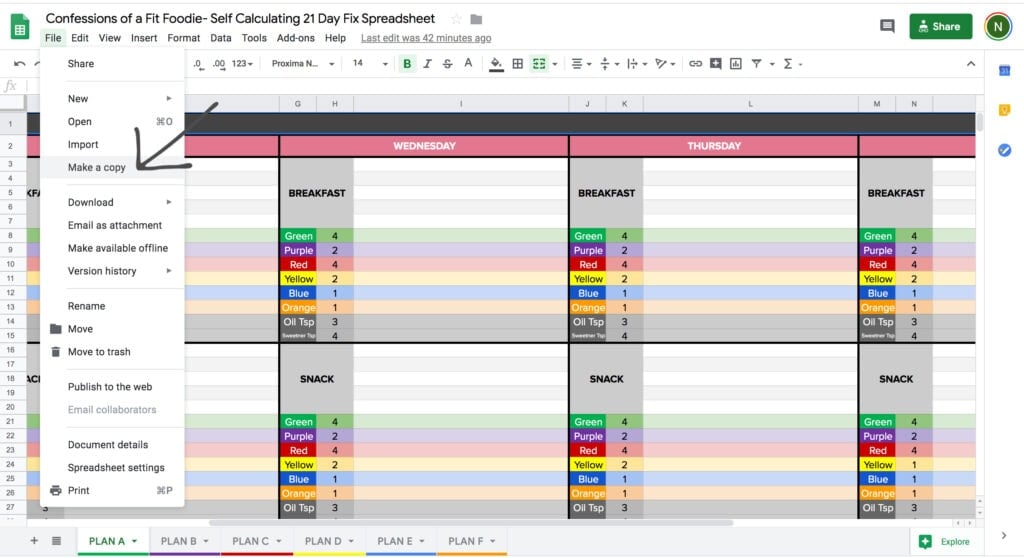This screenshot has height=558, width=1024.
Task: Click the functions sigma icon
Action: click(x=788, y=63)
